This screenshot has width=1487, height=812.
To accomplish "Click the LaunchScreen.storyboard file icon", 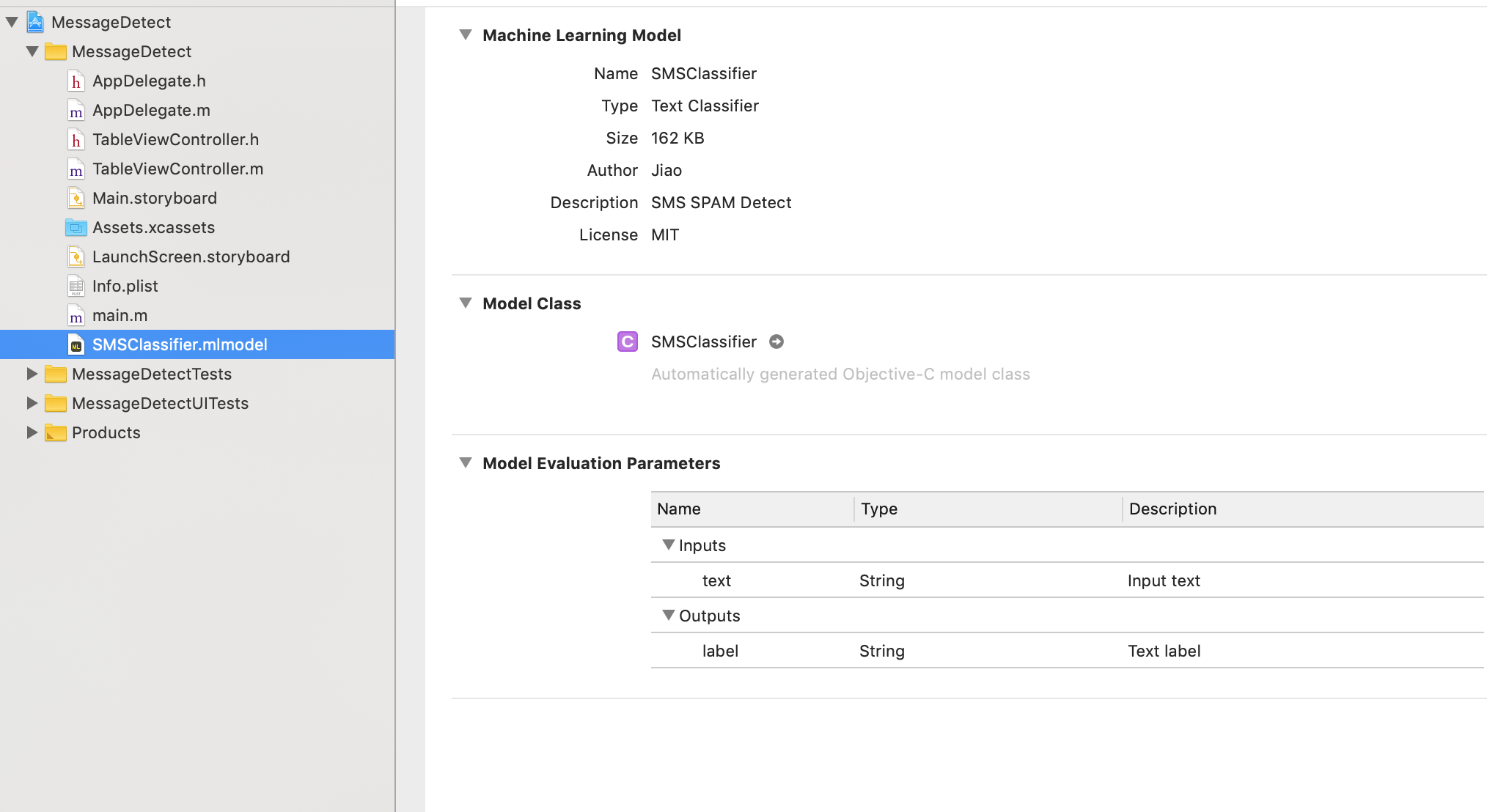I will click(76, 256).
